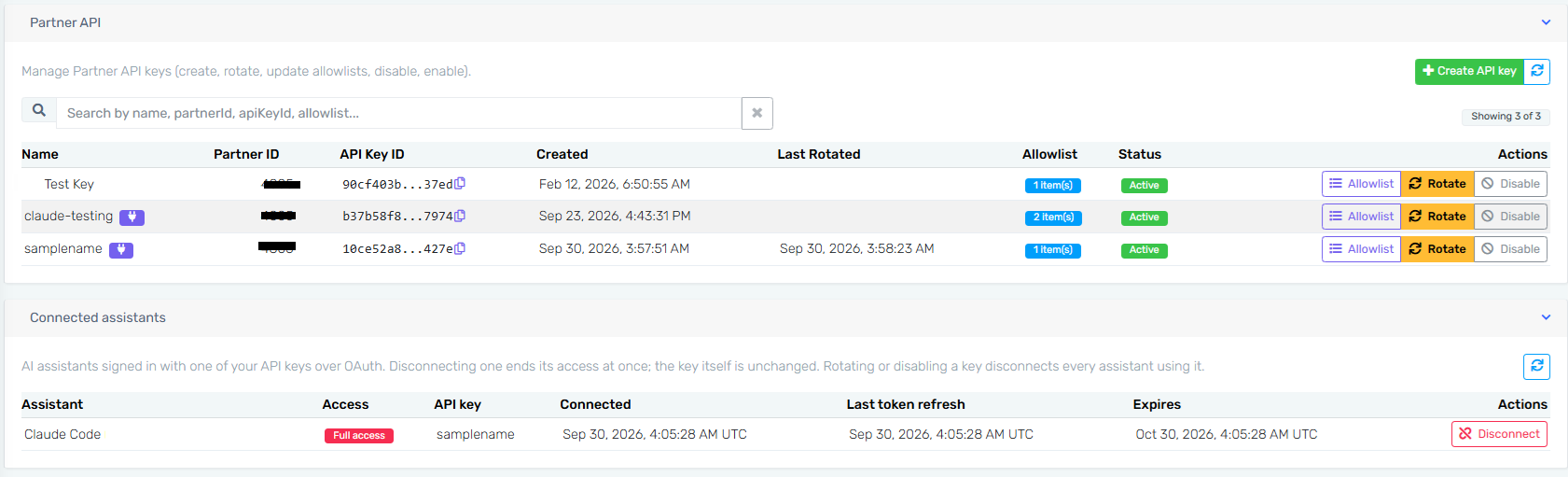This screenshot has width=1568, height=477.
Task: Click the Active status of samplename key
Action: coord(1145,250)
